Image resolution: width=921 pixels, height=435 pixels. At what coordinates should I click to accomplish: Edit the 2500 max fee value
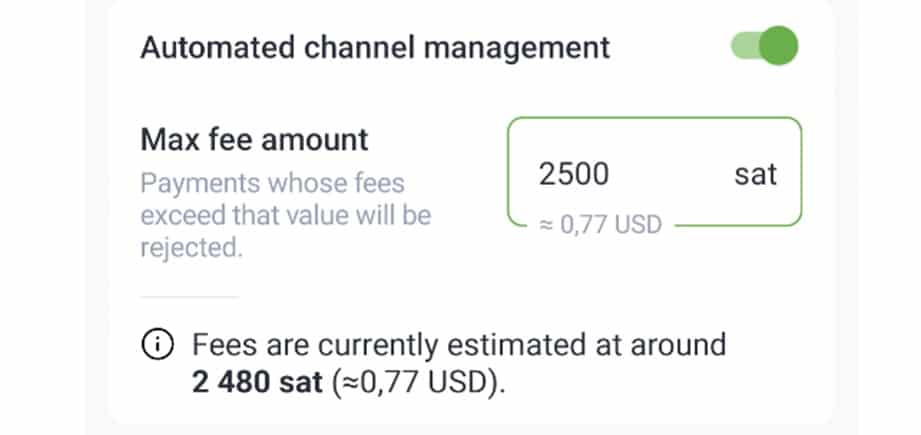(x=574, y=174)
